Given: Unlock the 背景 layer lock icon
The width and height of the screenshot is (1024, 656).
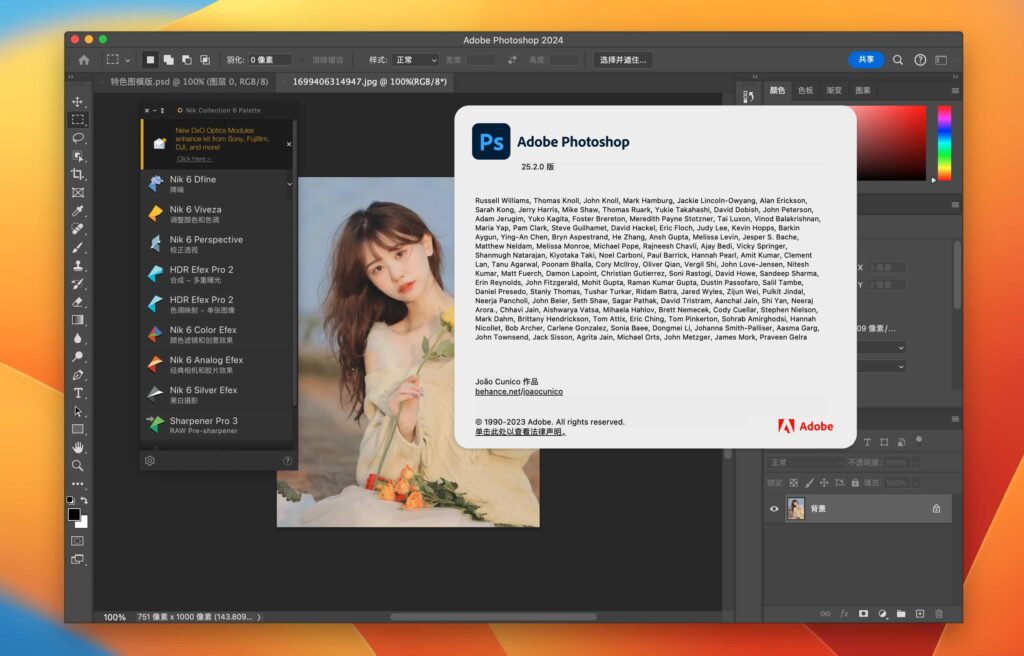Looking at the screenshot, I should [936, 508].
